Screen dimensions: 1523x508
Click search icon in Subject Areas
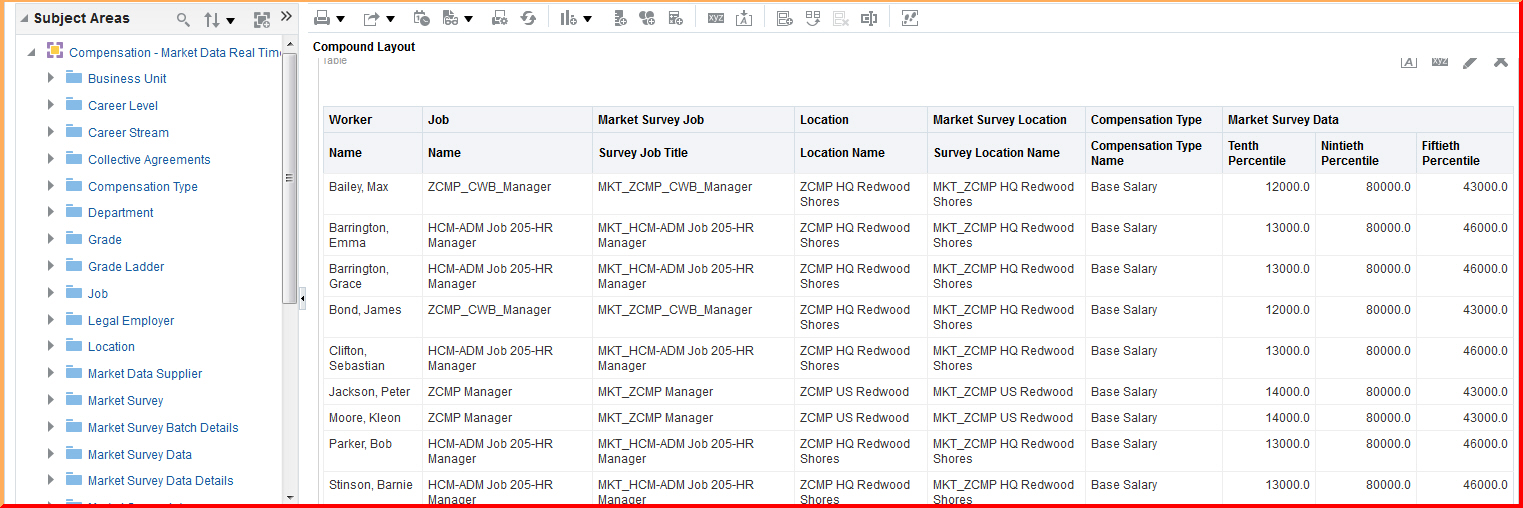tap(182, 19)
